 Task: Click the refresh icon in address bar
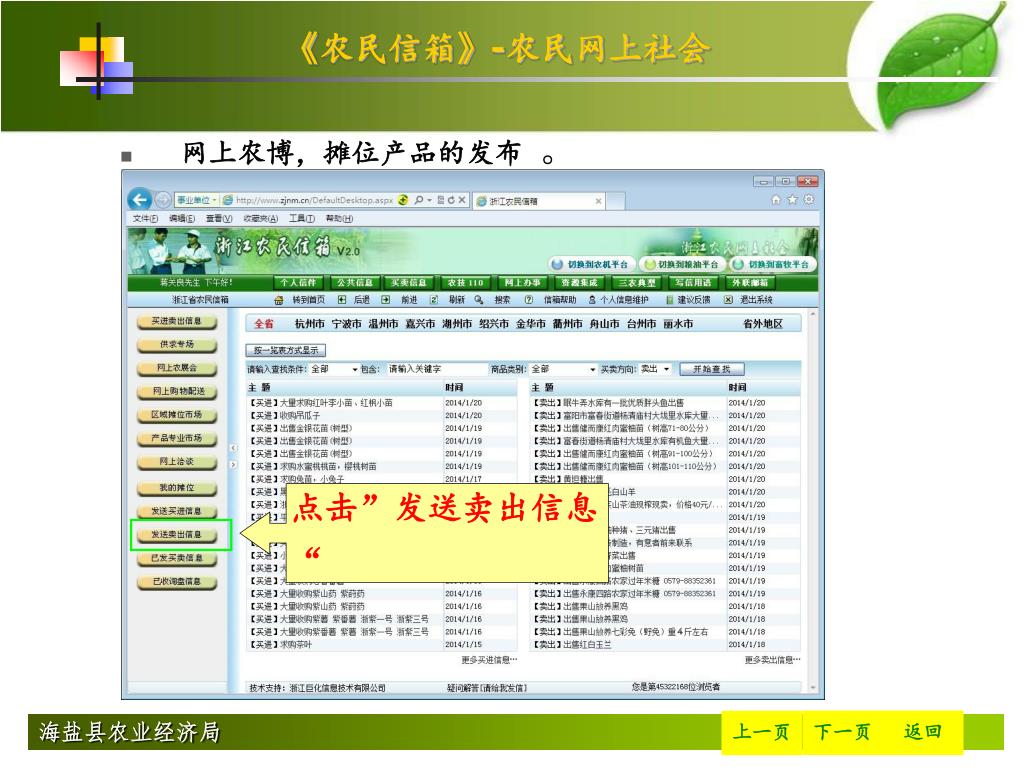(x=451, y=200)
